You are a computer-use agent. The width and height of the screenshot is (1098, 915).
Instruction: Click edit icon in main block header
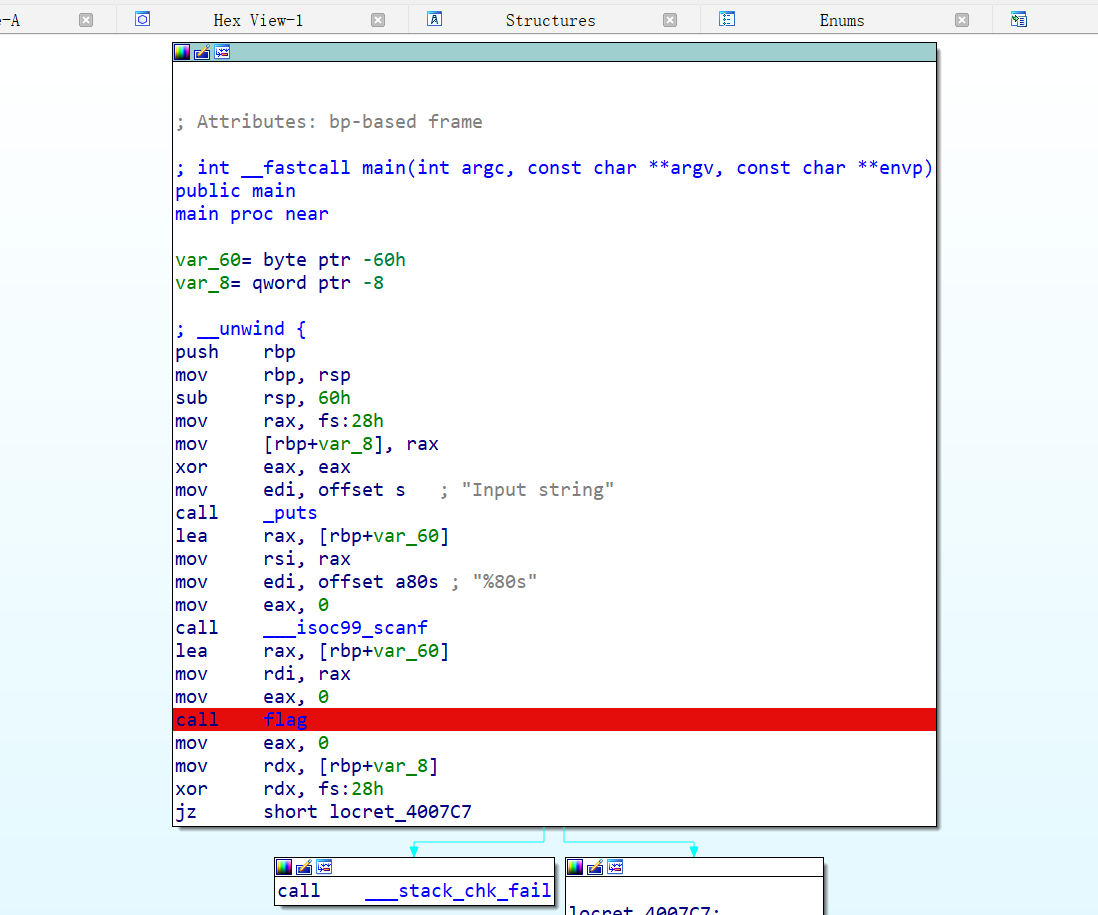[x=202, y=52]
